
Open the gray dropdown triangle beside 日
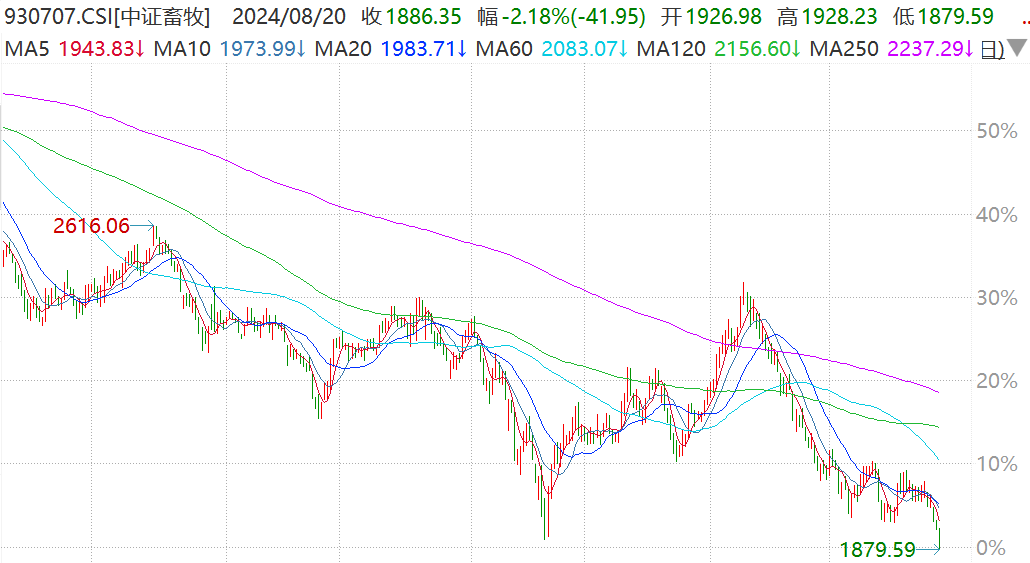[1016, 48]
